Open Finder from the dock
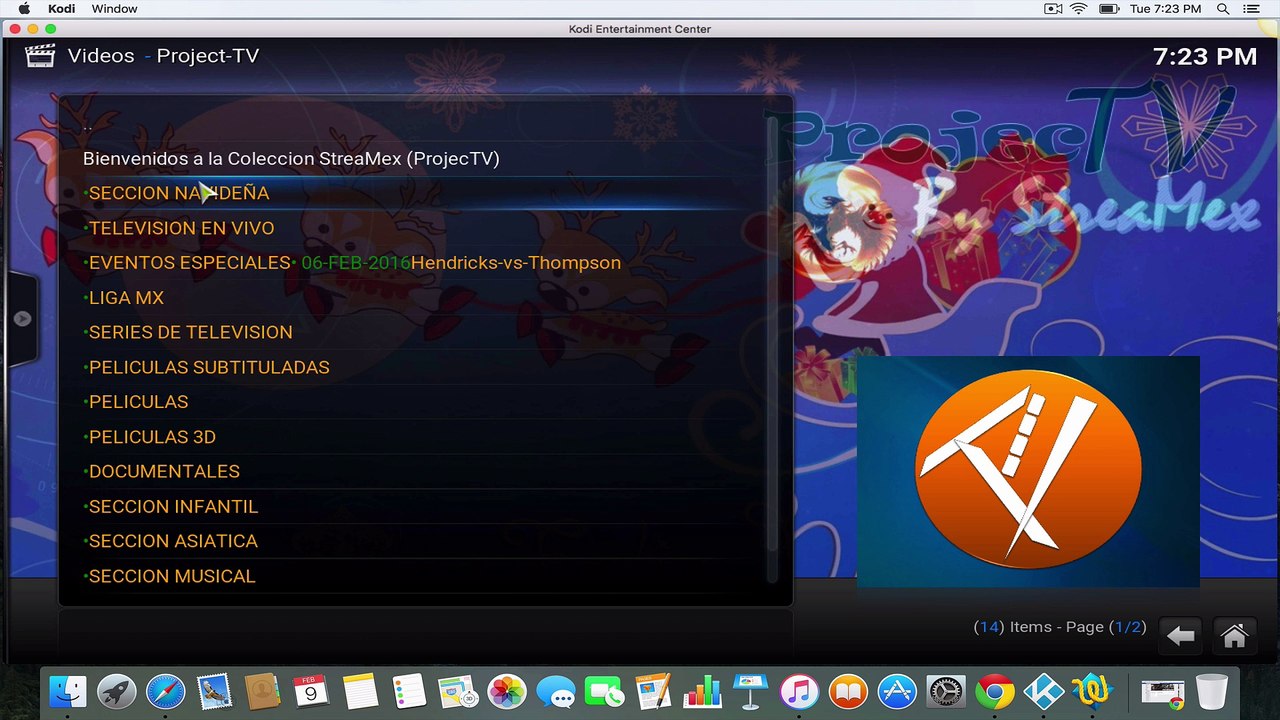This screenshot has width=1280, height=720. [x=68, y=691]
